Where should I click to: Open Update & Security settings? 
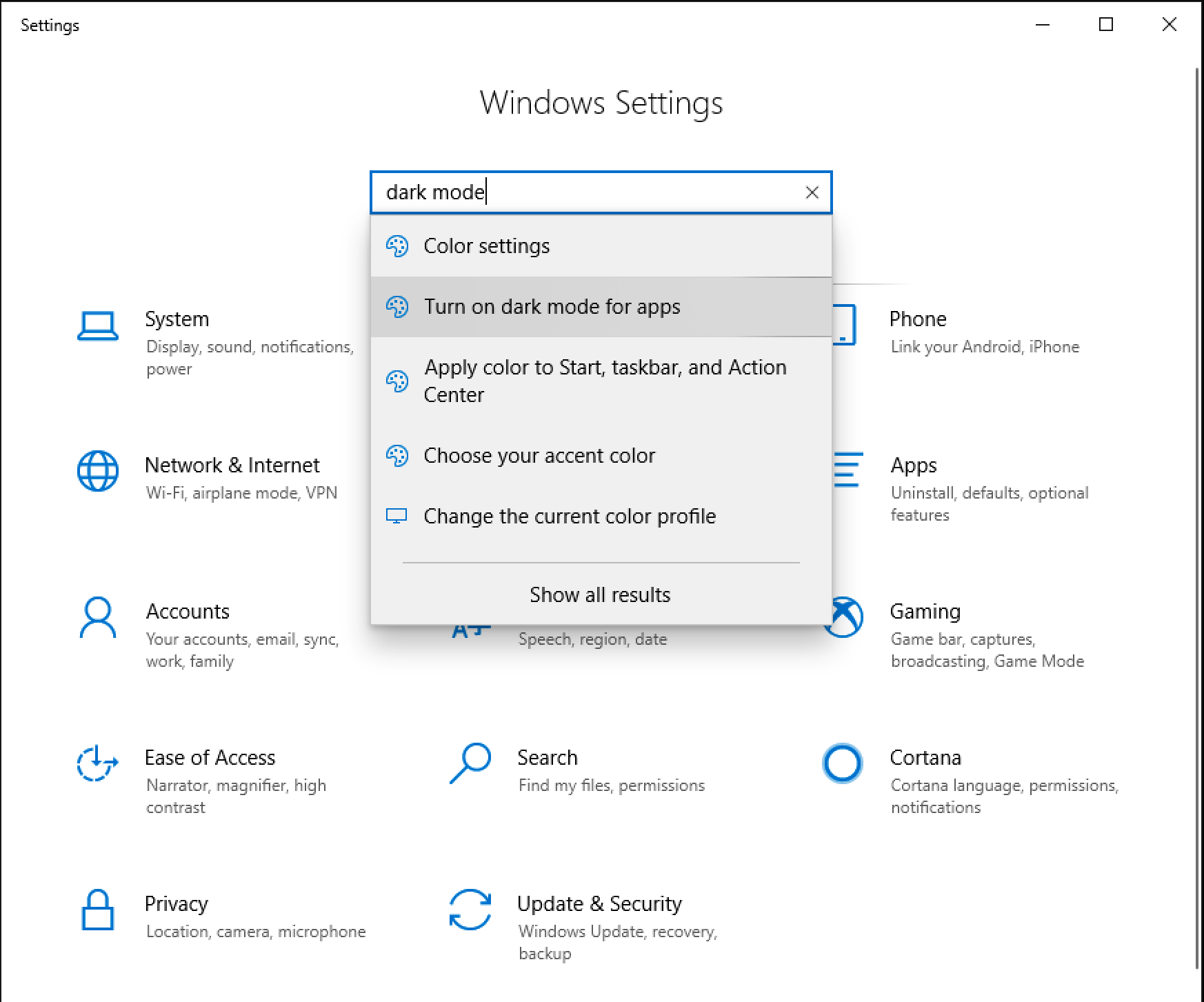pyautogui.click(x=600, y=903)
